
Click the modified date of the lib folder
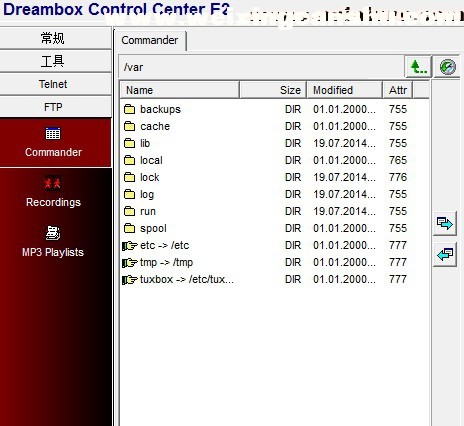(344, 143)
